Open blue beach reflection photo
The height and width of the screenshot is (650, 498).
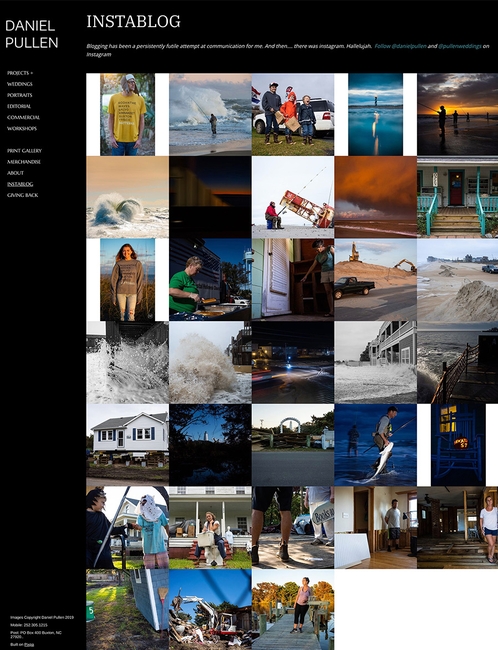[376, 115]
